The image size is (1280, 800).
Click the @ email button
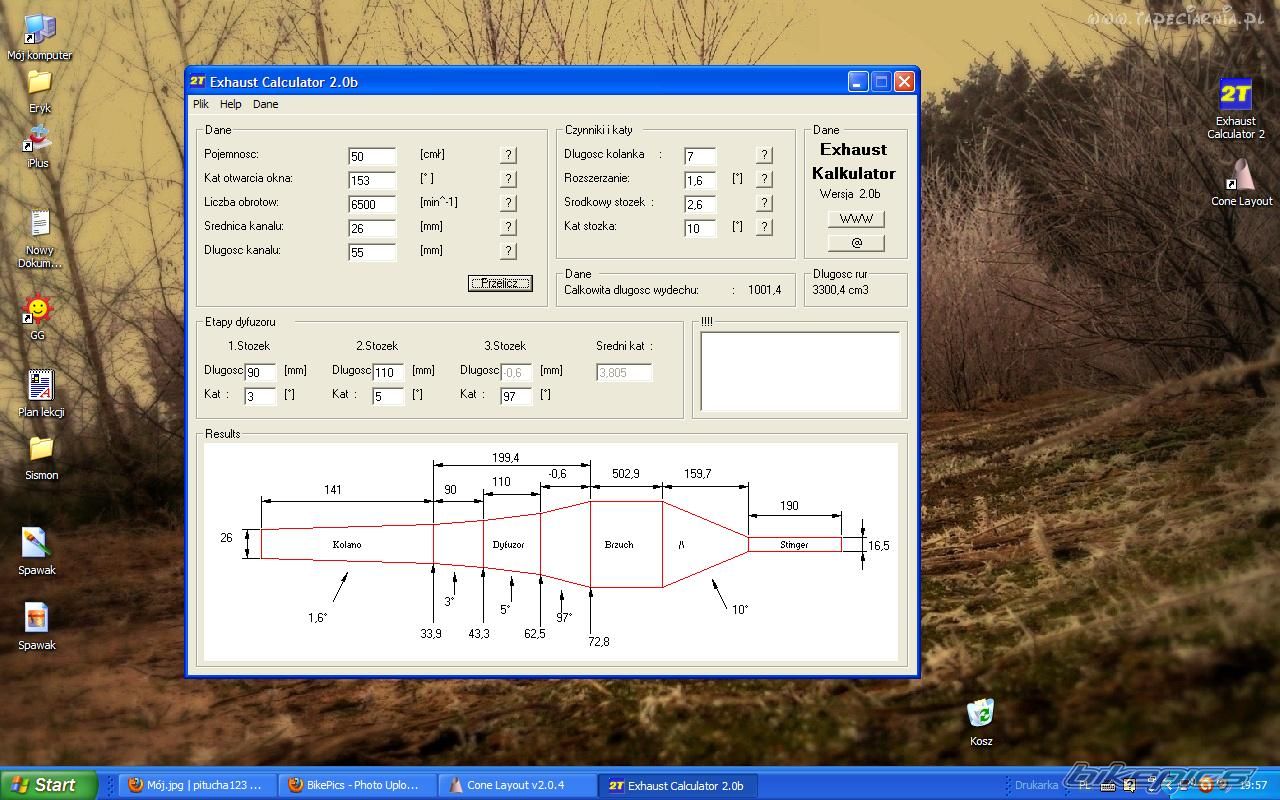[x=856, y=242]
